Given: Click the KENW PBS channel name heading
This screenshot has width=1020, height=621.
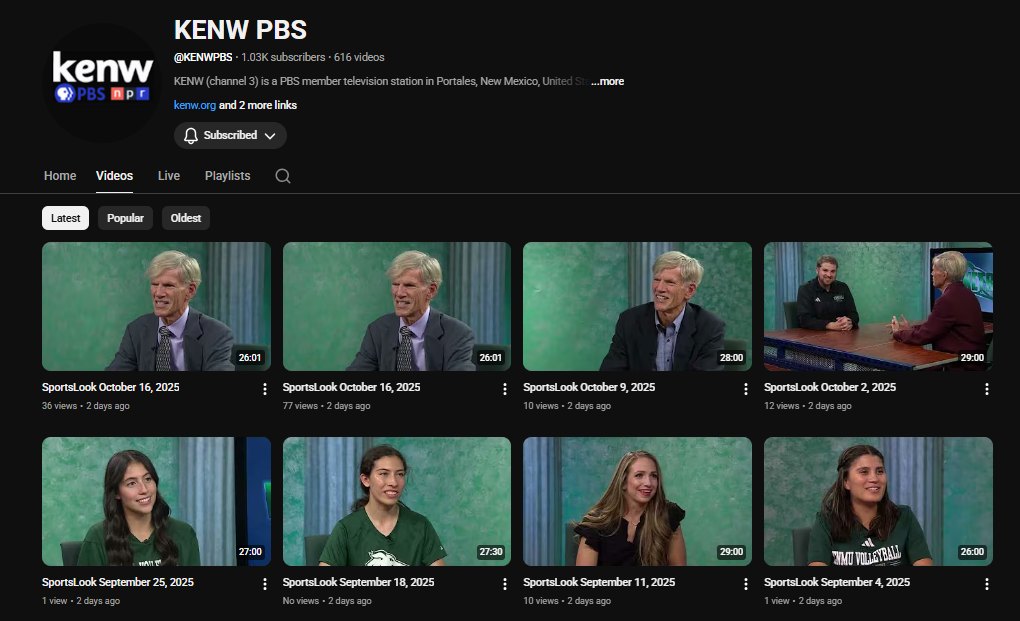Looking at the screenshot, I should point(240,30).
